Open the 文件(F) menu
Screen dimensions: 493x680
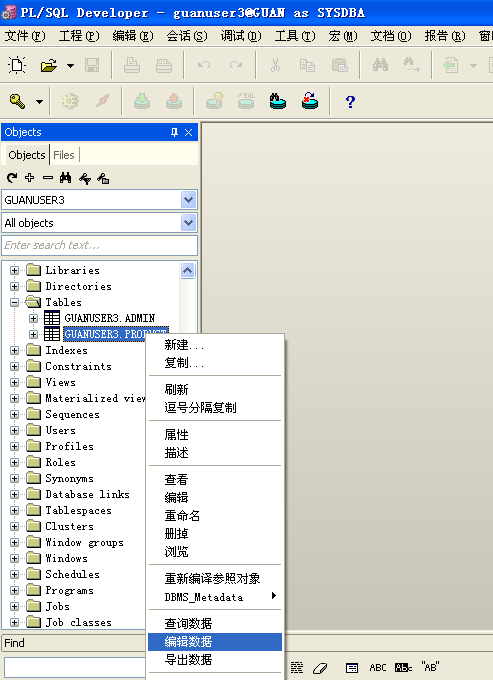(25, 36)
